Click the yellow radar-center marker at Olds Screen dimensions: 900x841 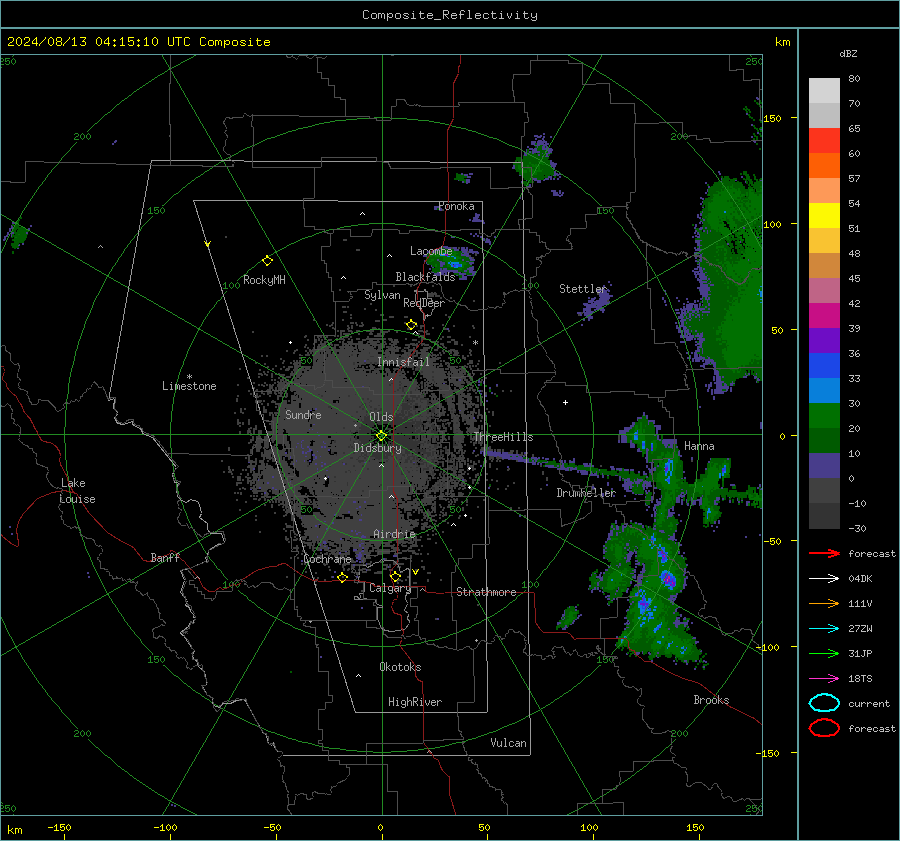coord(381,436)
